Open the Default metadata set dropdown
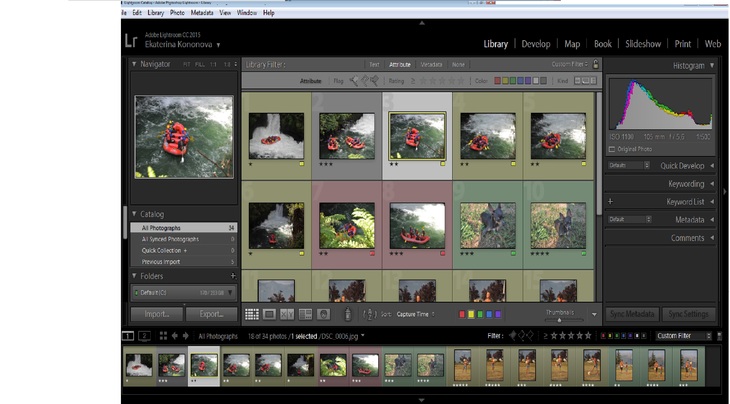The image size is (730, 404). coord(629,219)
